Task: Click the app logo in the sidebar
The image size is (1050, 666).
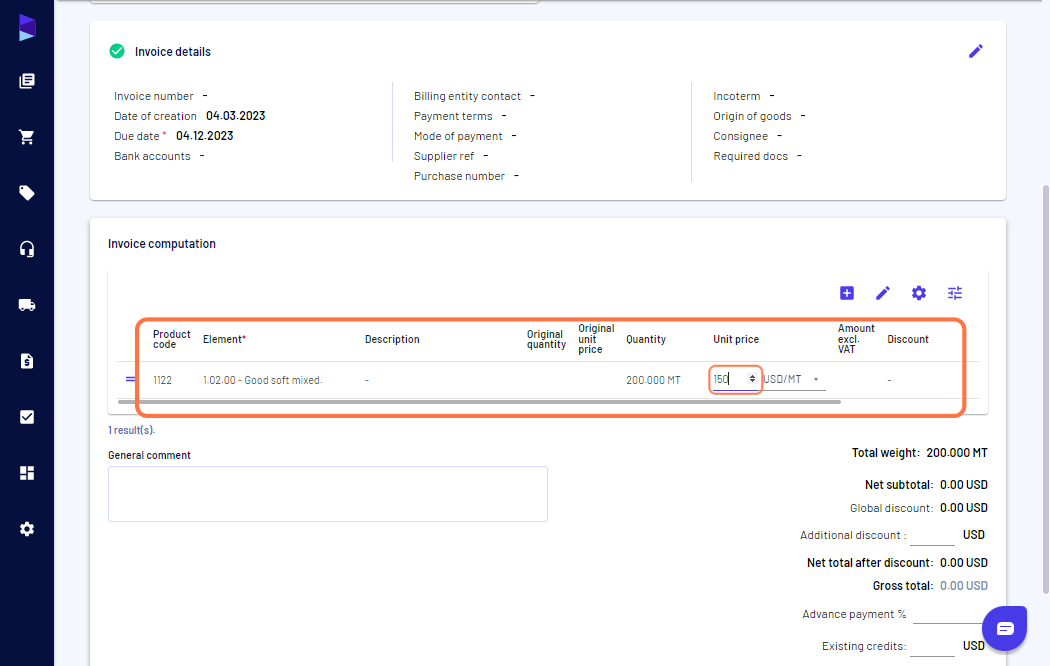Action: click(x=27, y=27)
